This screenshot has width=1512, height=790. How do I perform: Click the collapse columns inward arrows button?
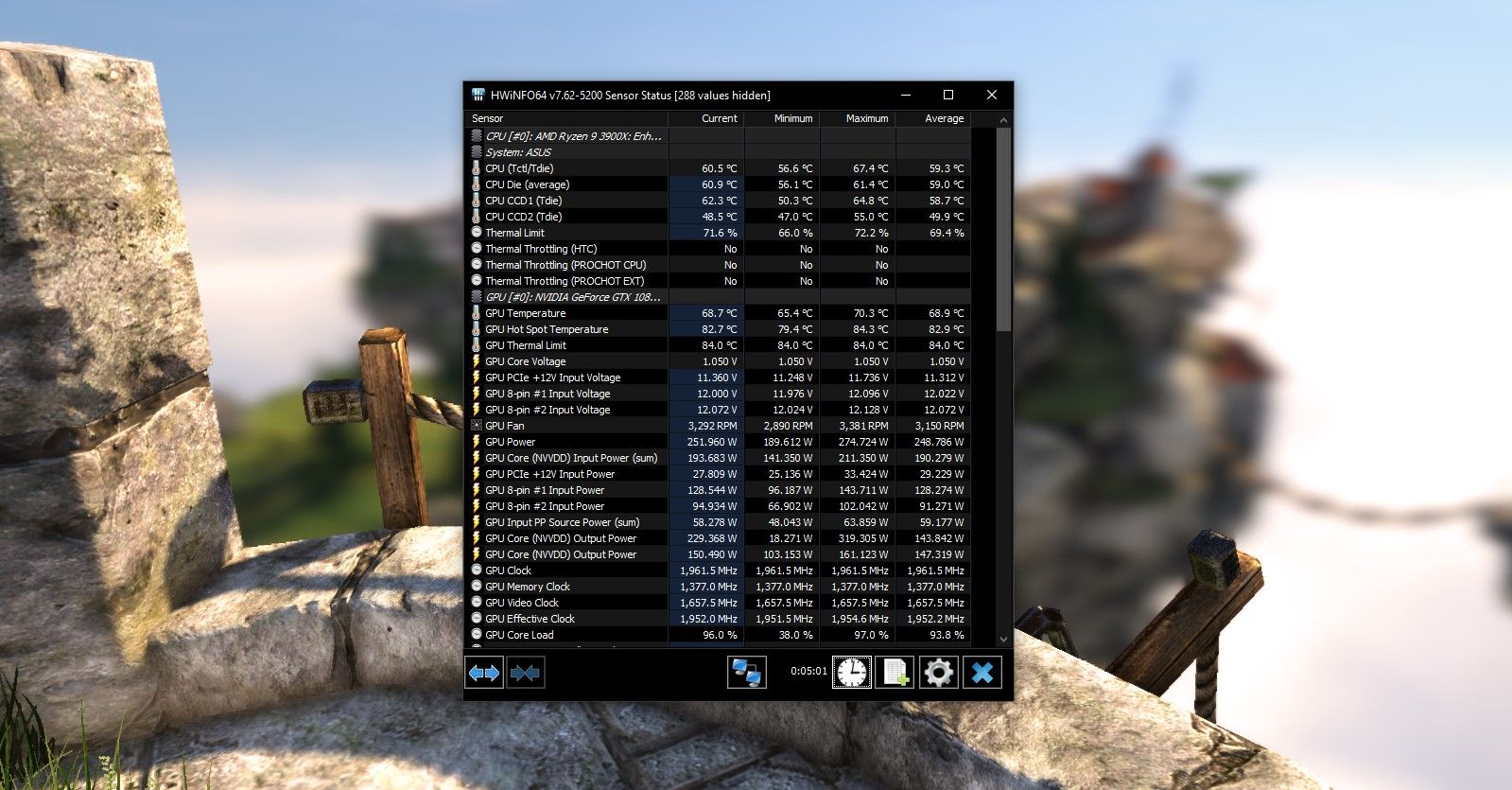pos(525,673)
